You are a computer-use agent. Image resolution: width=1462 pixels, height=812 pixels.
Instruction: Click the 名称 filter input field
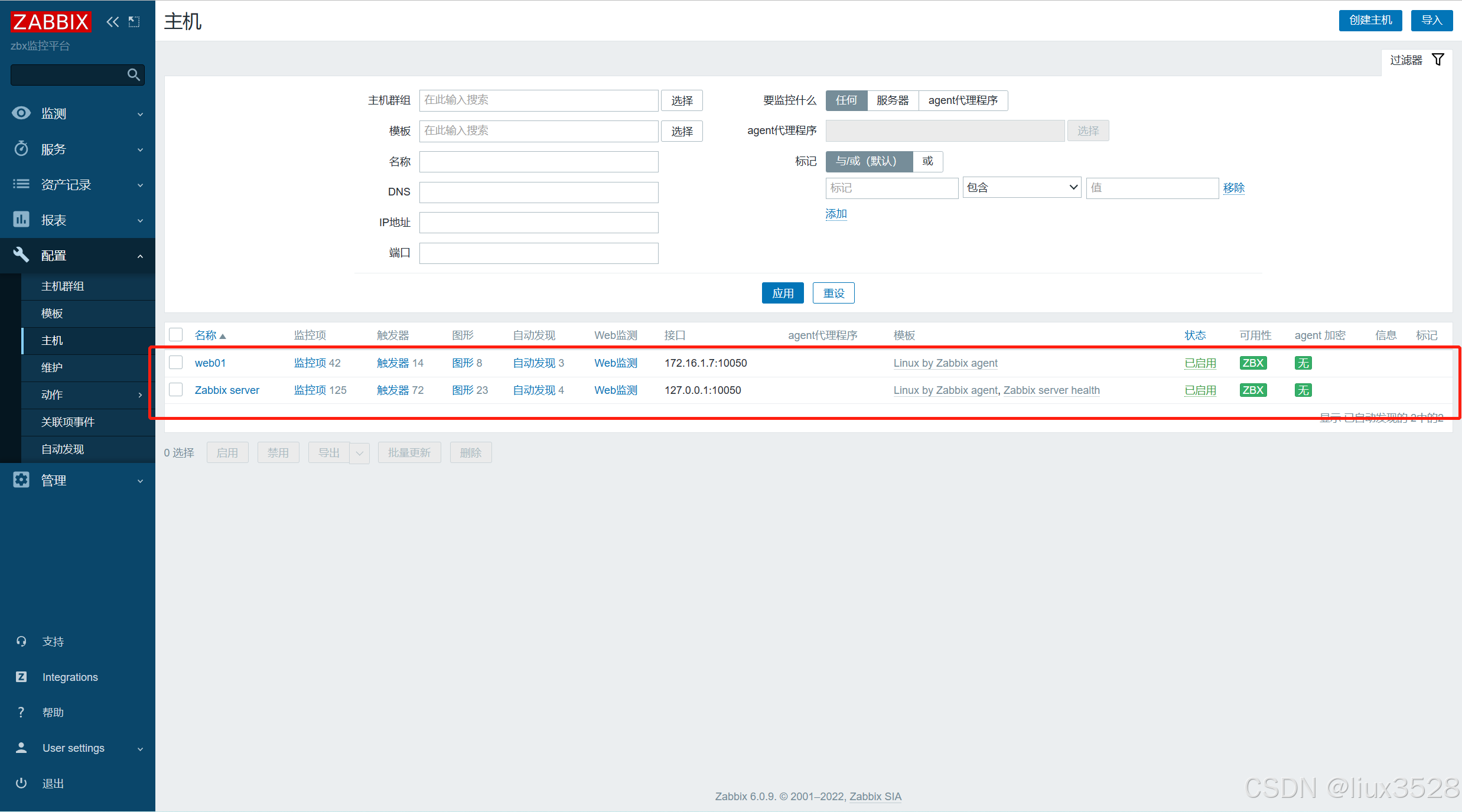(539, 162)
